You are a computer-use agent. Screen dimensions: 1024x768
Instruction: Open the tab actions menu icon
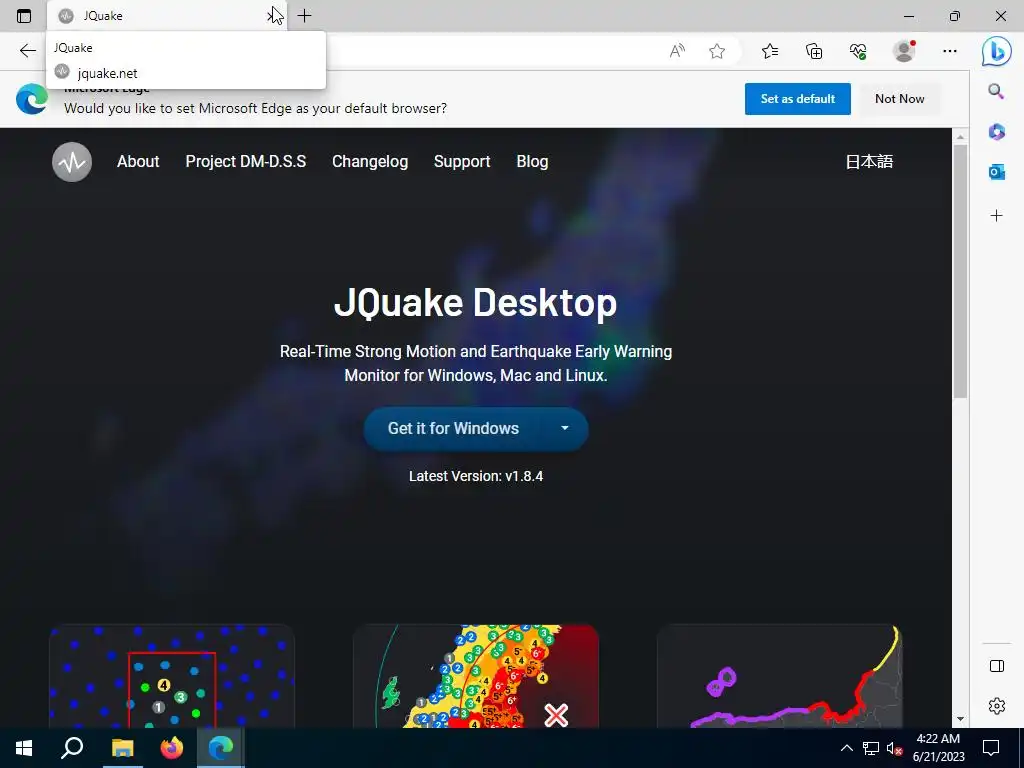(x=24, y=16)
